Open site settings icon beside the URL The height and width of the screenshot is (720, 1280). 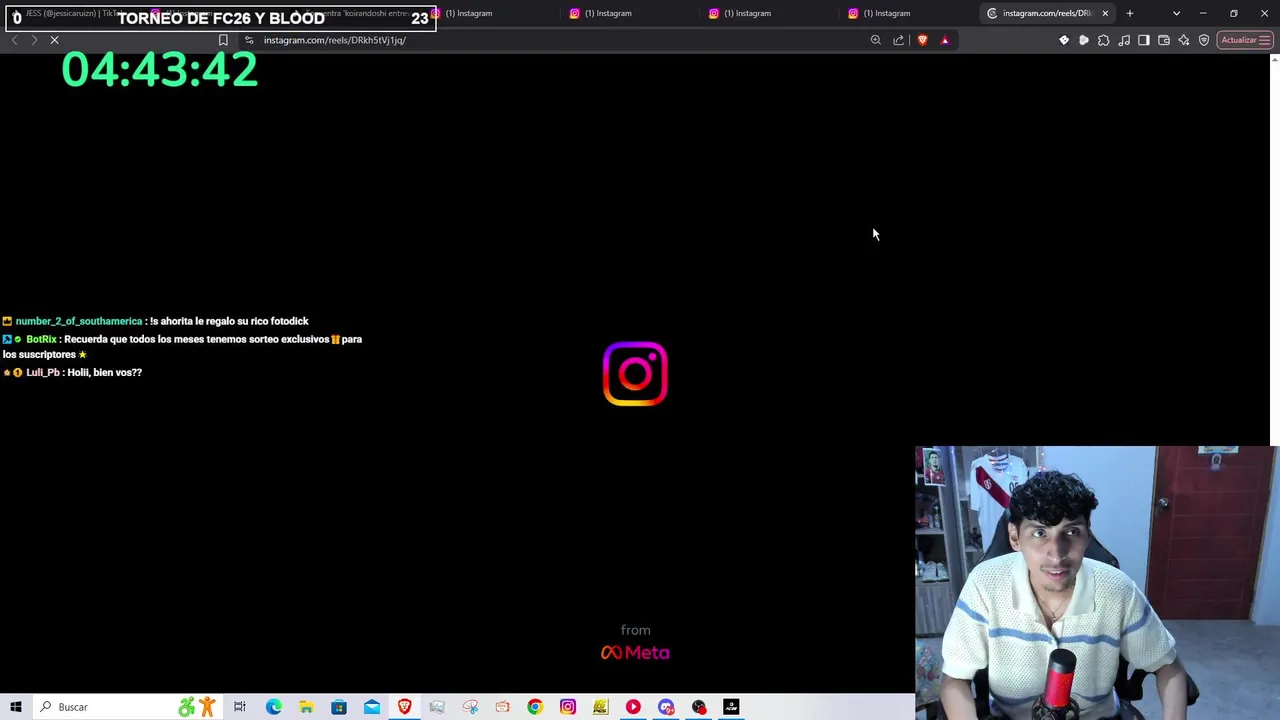click(249, 40)
